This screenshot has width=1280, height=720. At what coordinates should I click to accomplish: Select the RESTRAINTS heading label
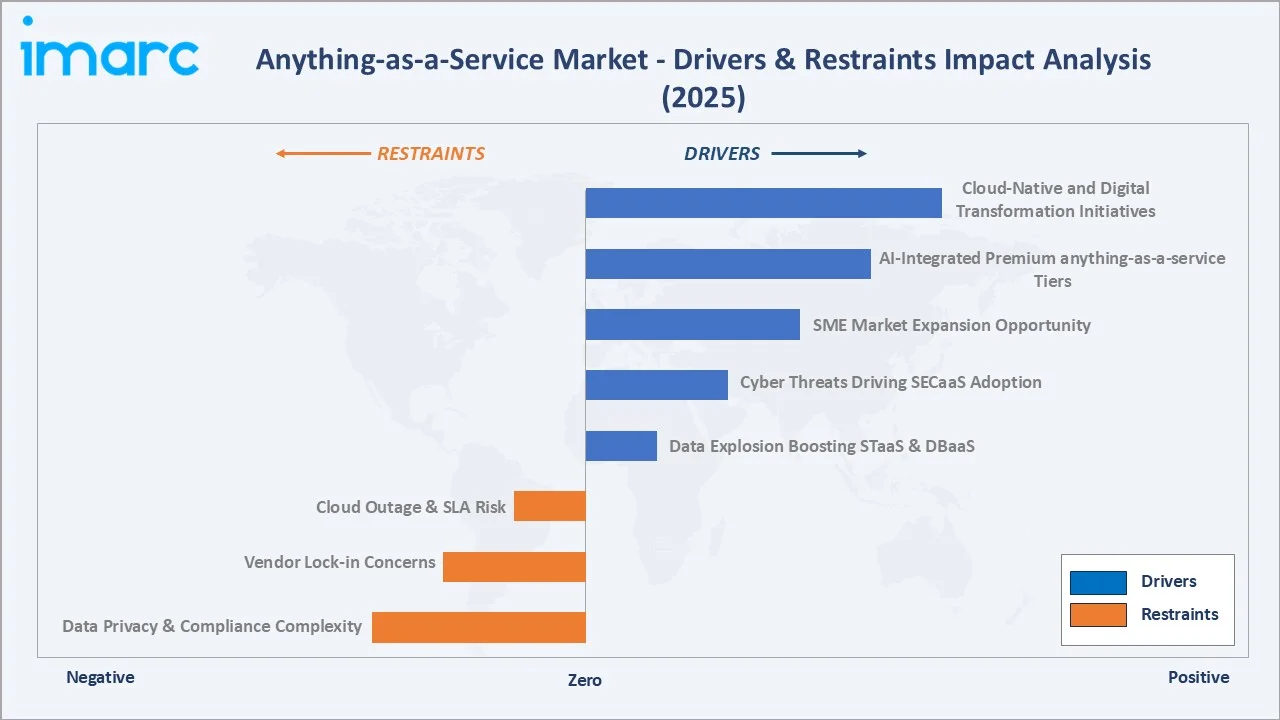[430, 153]
